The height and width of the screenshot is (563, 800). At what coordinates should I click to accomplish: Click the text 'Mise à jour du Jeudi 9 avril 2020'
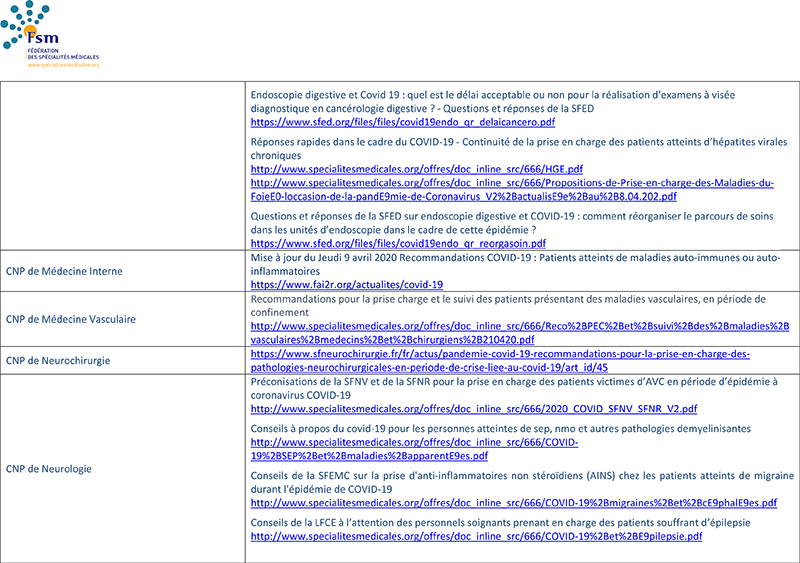coord(323,257)
